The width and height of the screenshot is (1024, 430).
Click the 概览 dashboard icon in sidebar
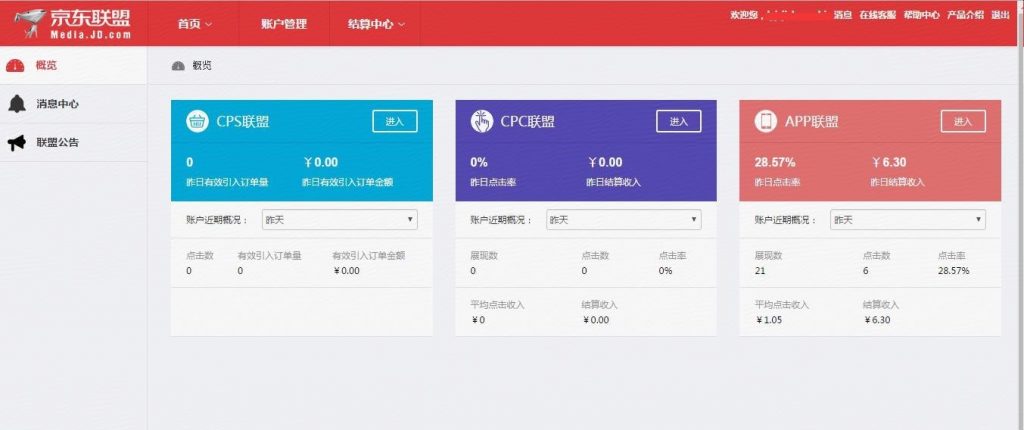[15, 65]
